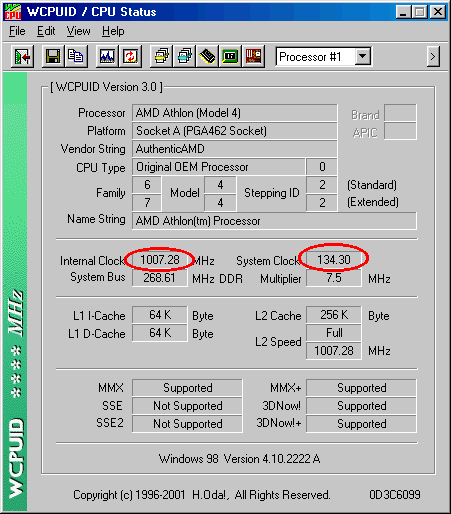
Task: Open the cyan-banded feature flags window icon
Action: pyautogui.click(x=184, y=56)
